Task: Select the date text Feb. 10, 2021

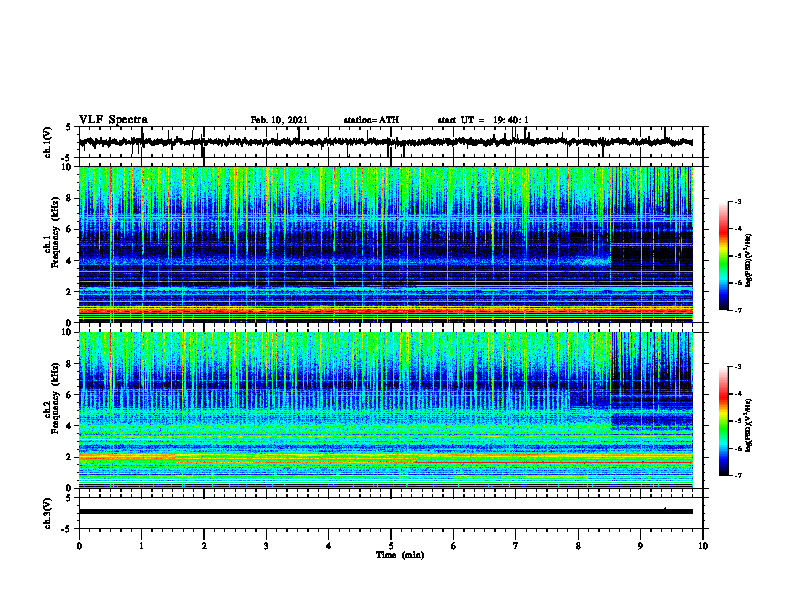Action: tap(279, 120)
